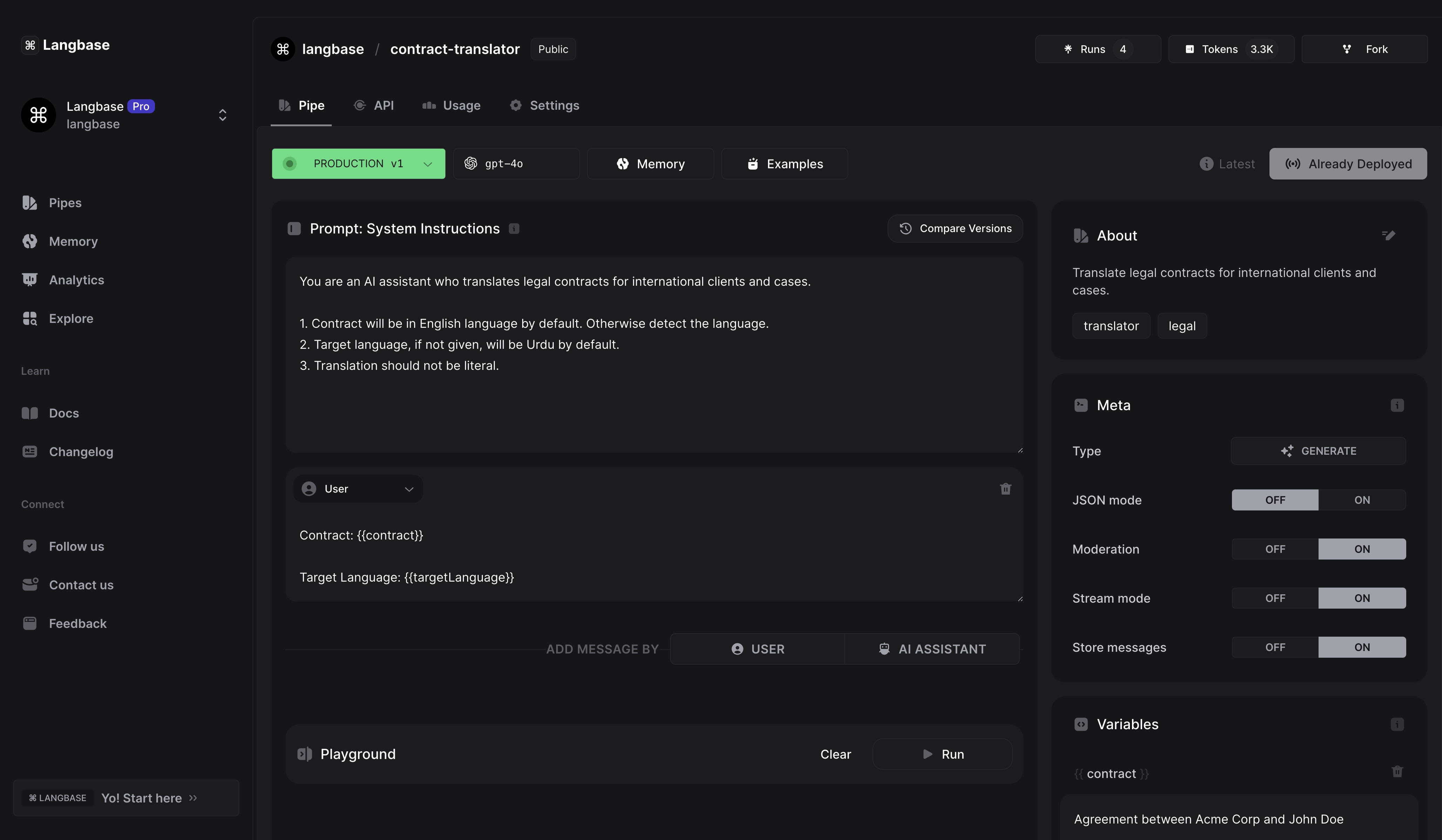Expand the Langbase Pro account switcher

(x=223, y=115)
